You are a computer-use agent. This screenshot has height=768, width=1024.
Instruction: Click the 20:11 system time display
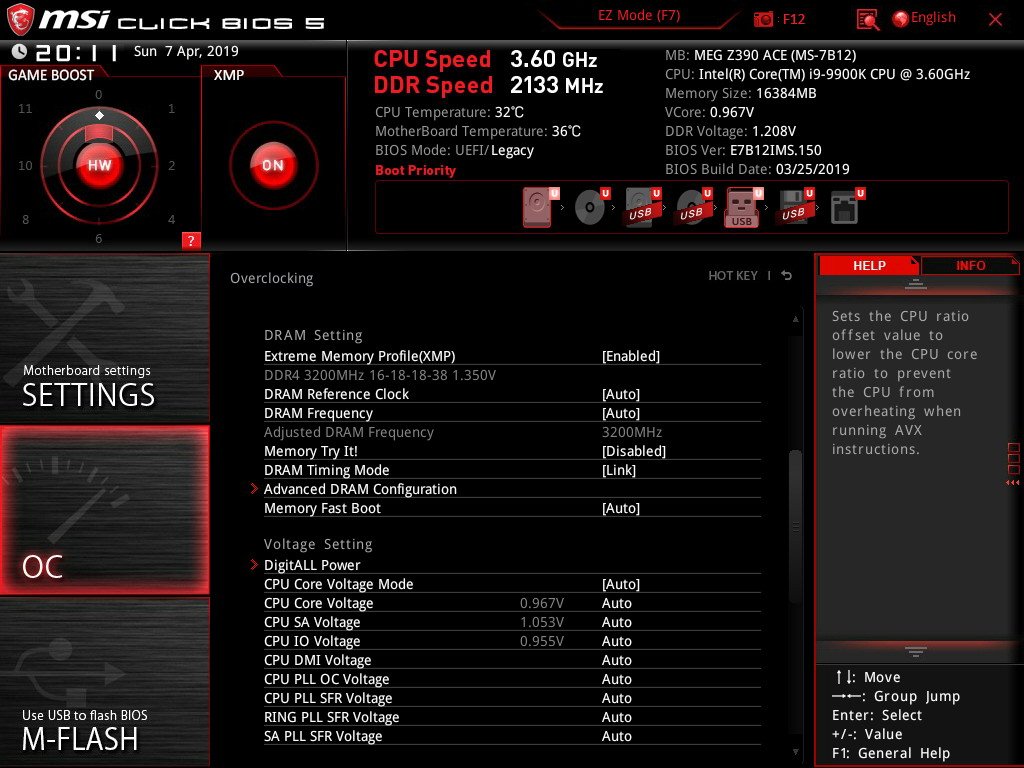point(77,52)
